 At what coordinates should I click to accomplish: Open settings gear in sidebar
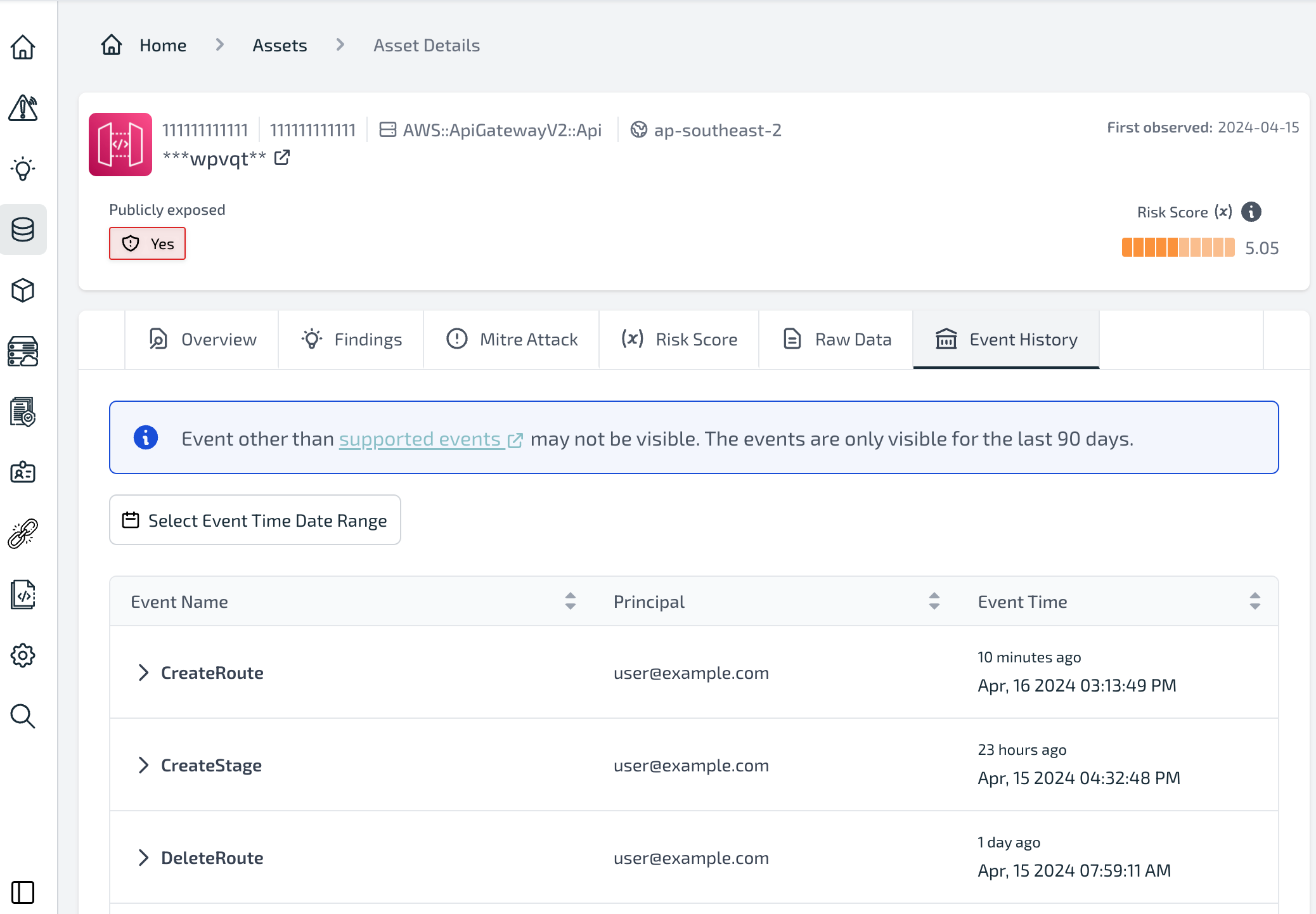point(23,655)
